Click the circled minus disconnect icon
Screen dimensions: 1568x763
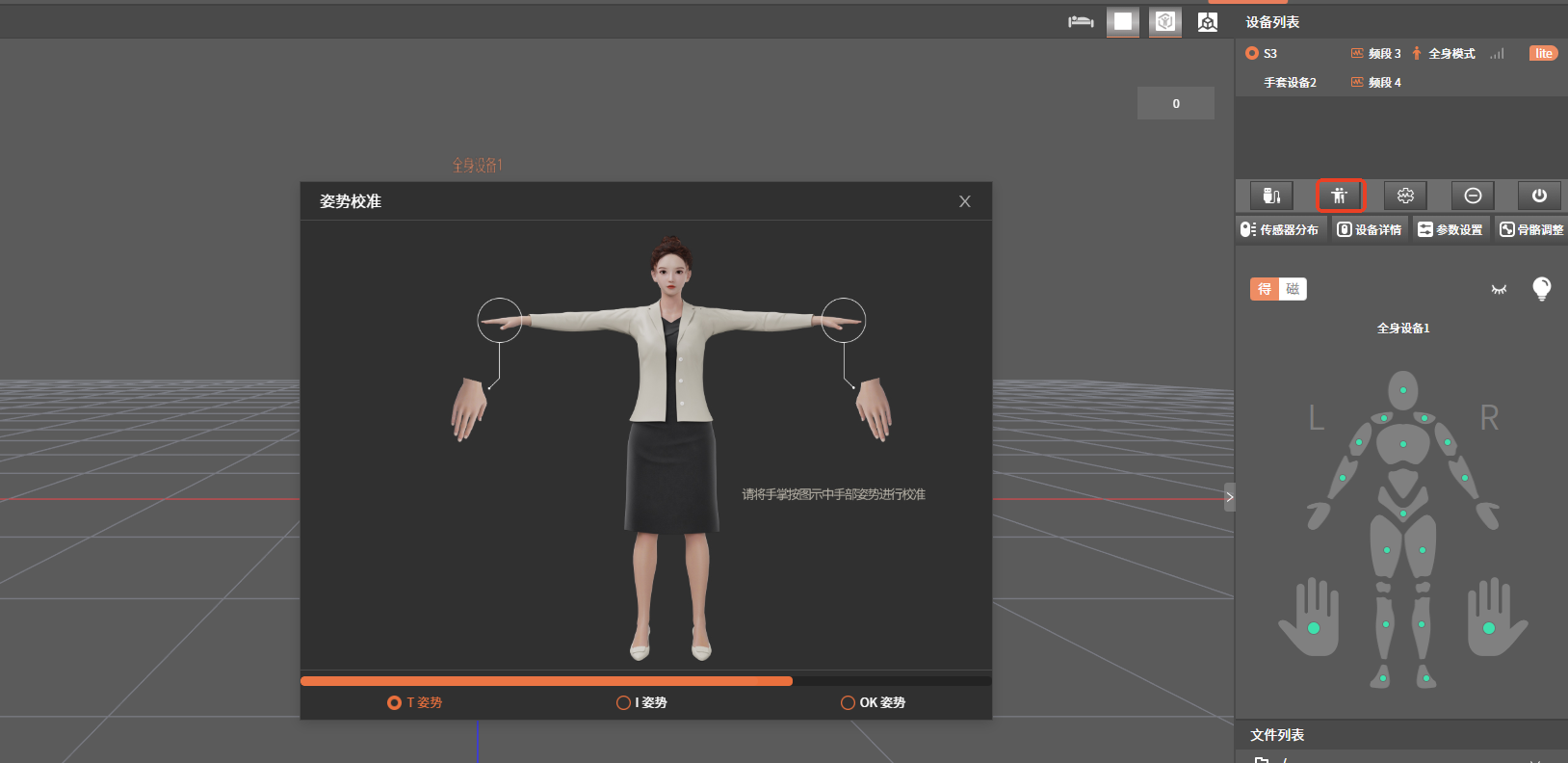point(1473,196)
